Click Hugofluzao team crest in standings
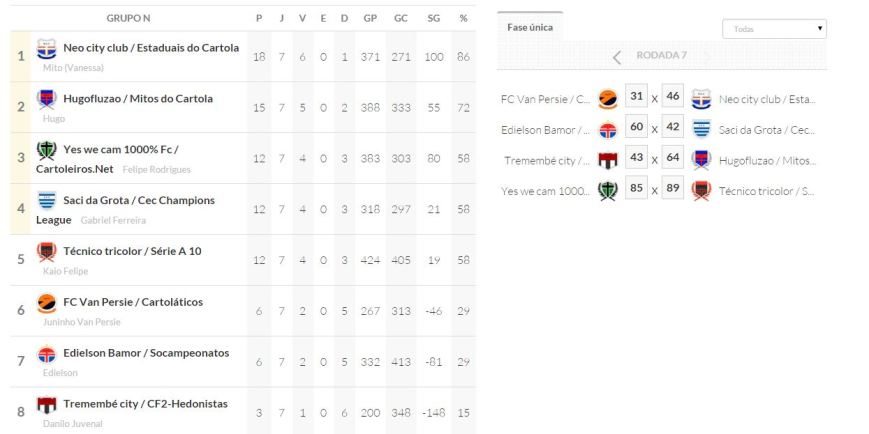The image size is (869, 434). pos(47,99)
